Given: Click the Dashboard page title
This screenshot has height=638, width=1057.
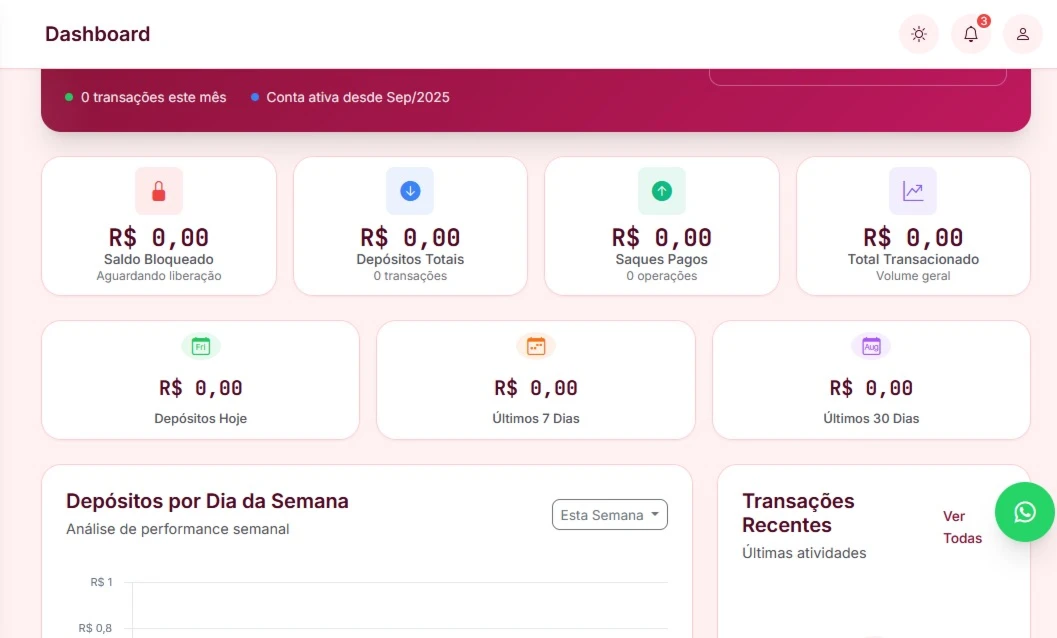Looking at the screenshot, I should click(x=98, y=34).
